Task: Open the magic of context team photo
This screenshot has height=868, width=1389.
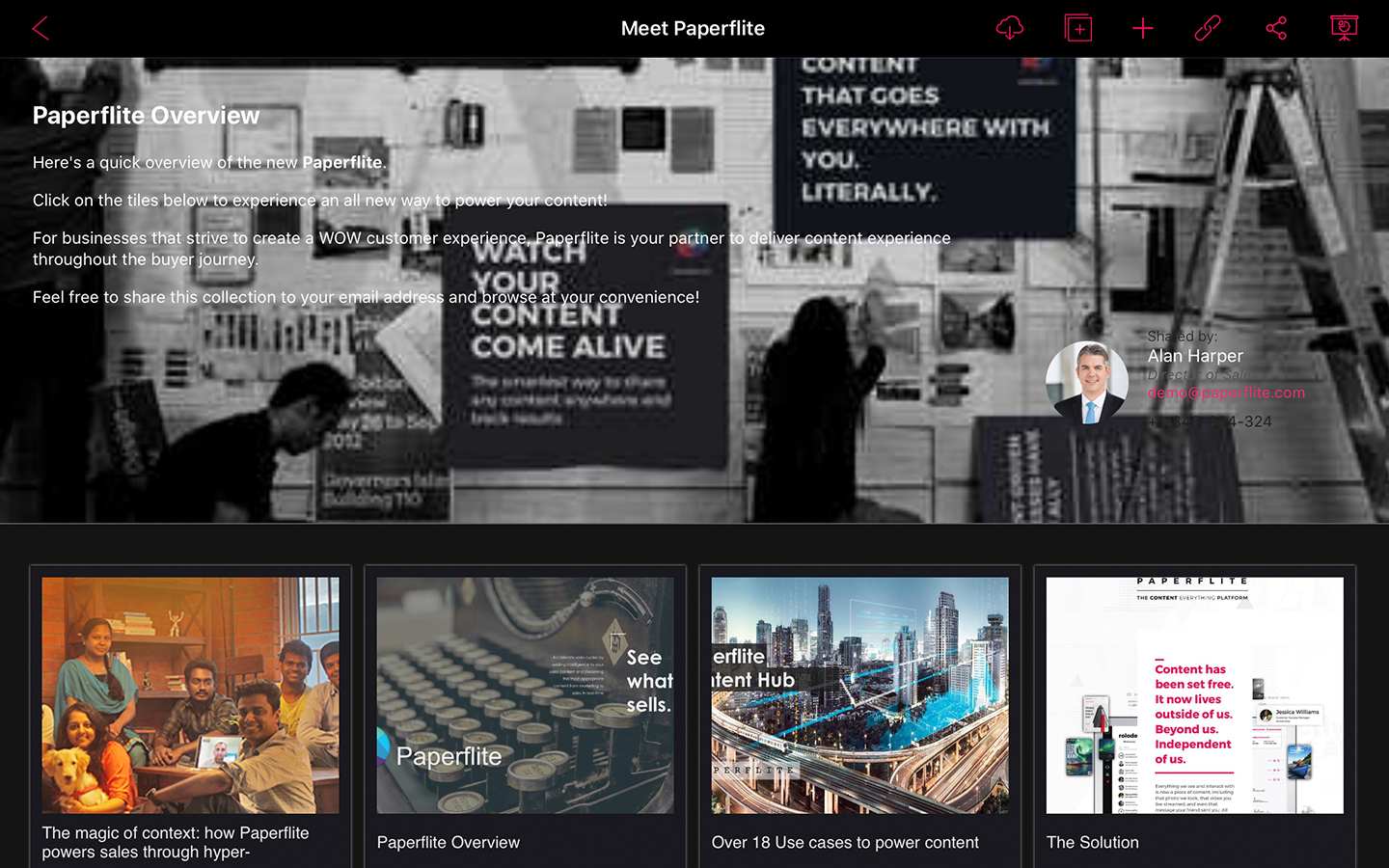Action: pos(190,695)
